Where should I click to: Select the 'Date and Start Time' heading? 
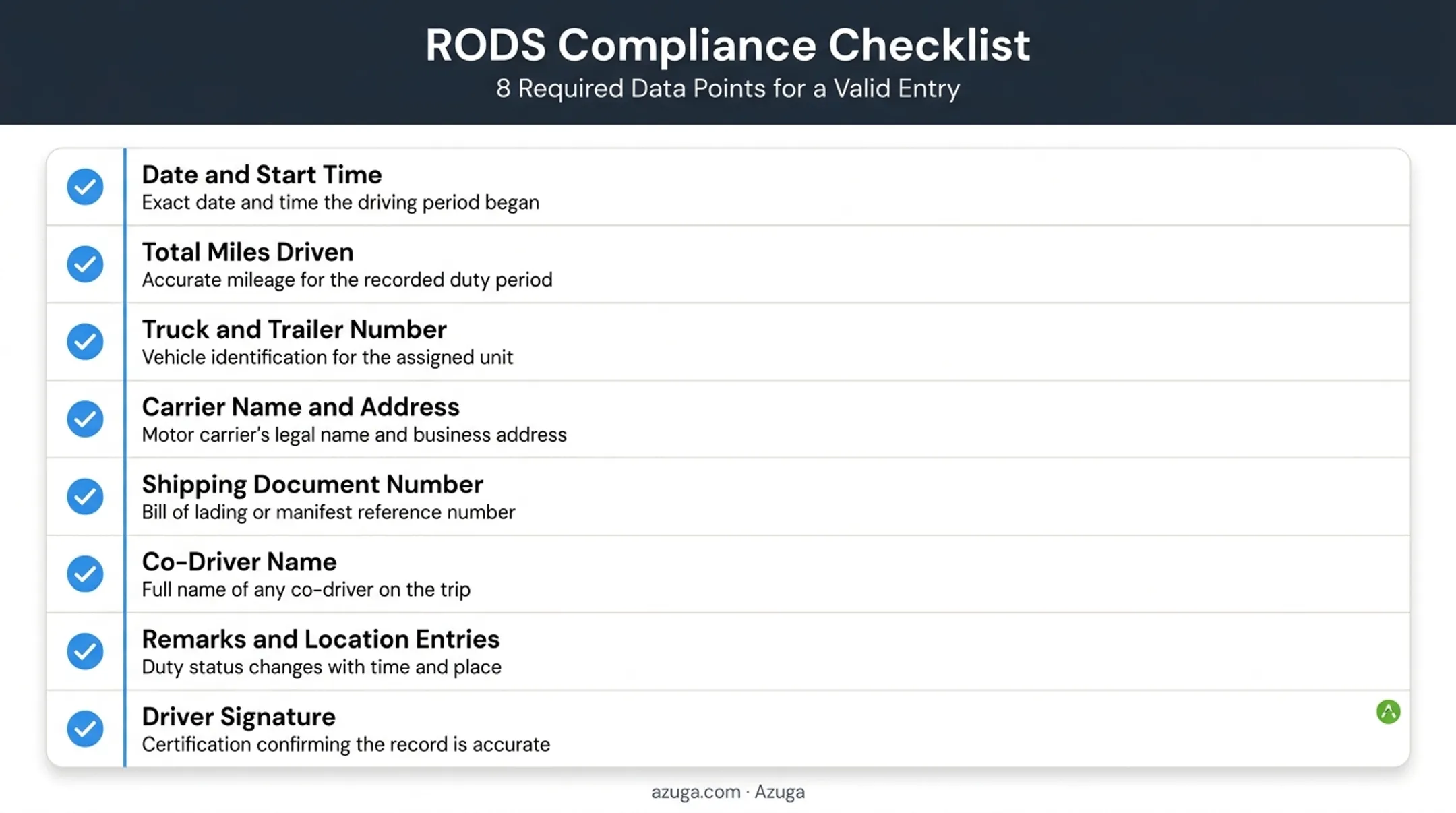tap(262, 175)
